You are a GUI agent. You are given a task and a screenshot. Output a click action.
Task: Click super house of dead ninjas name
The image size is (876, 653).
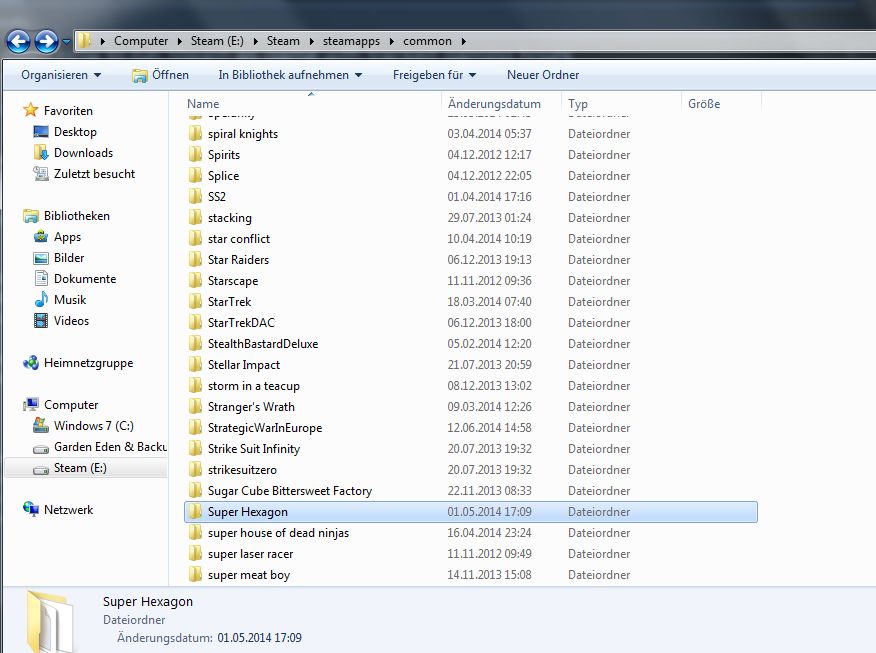coord(278,533)
